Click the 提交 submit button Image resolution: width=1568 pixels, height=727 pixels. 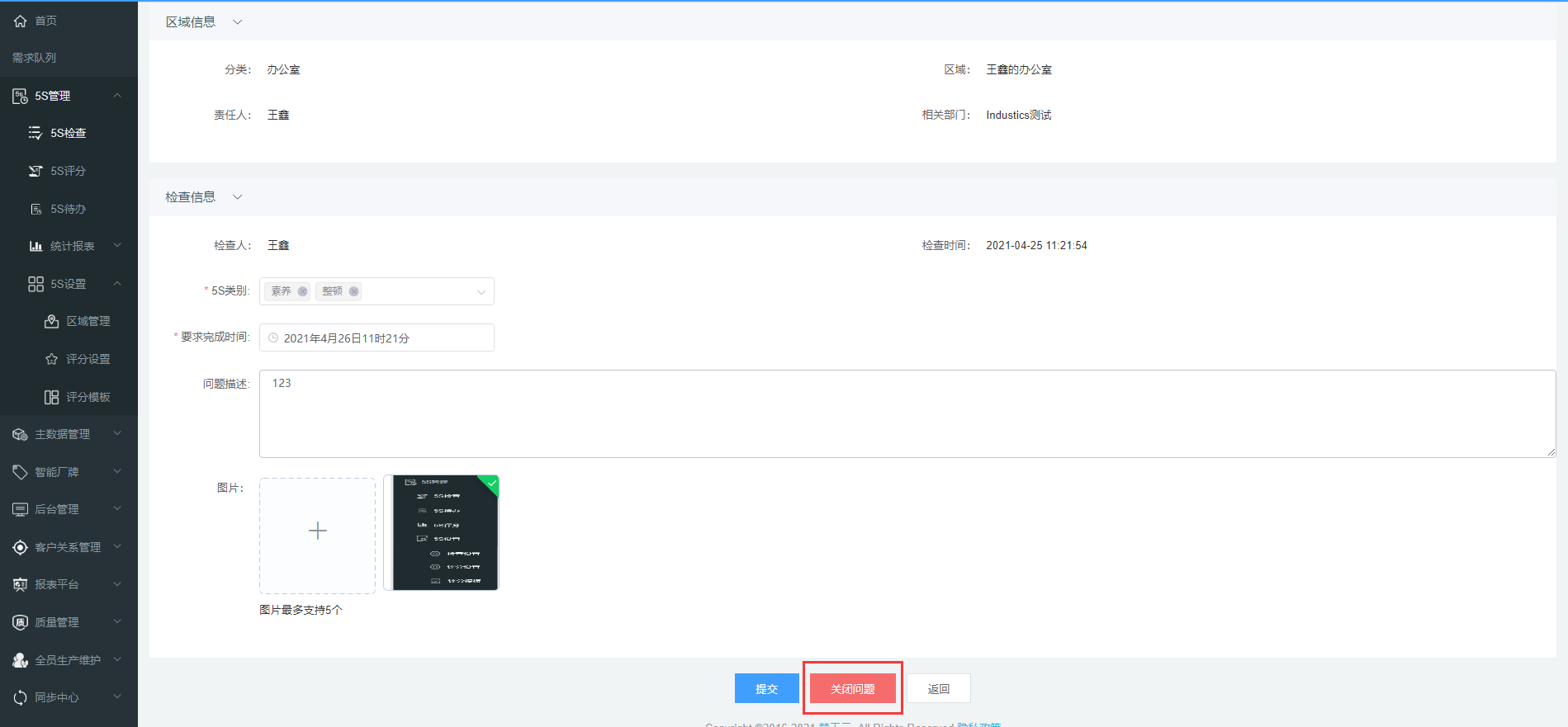point(766,688)
